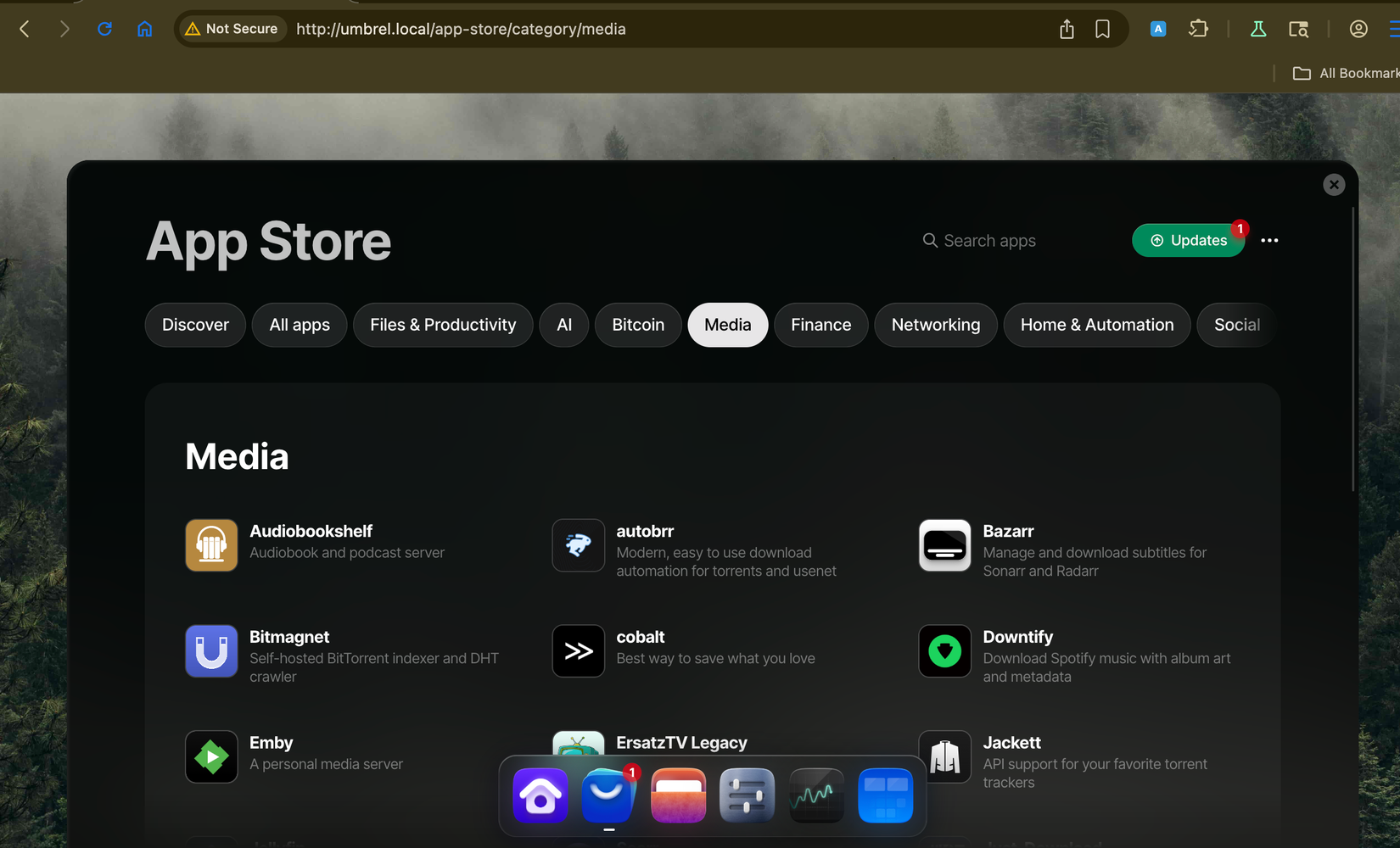Open the autobrr title link

click(x=645, y=531)
